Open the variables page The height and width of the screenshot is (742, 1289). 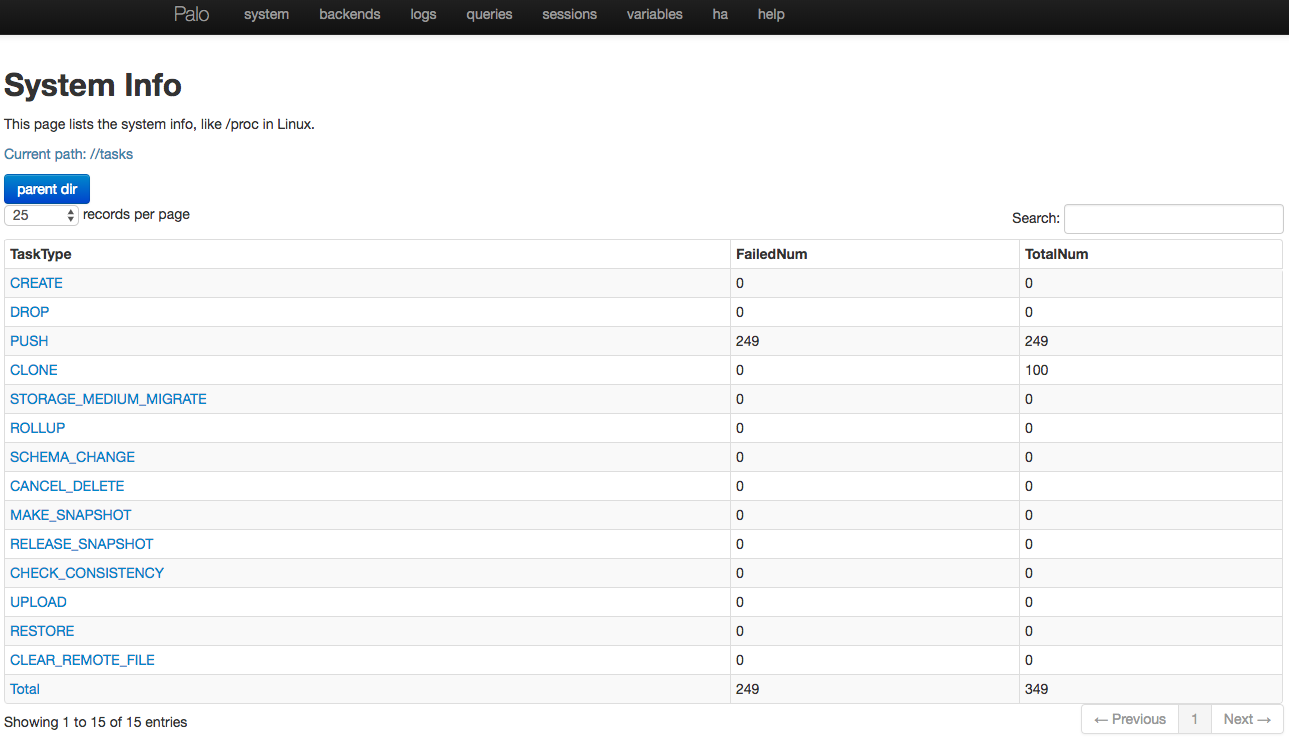[655, 15]
